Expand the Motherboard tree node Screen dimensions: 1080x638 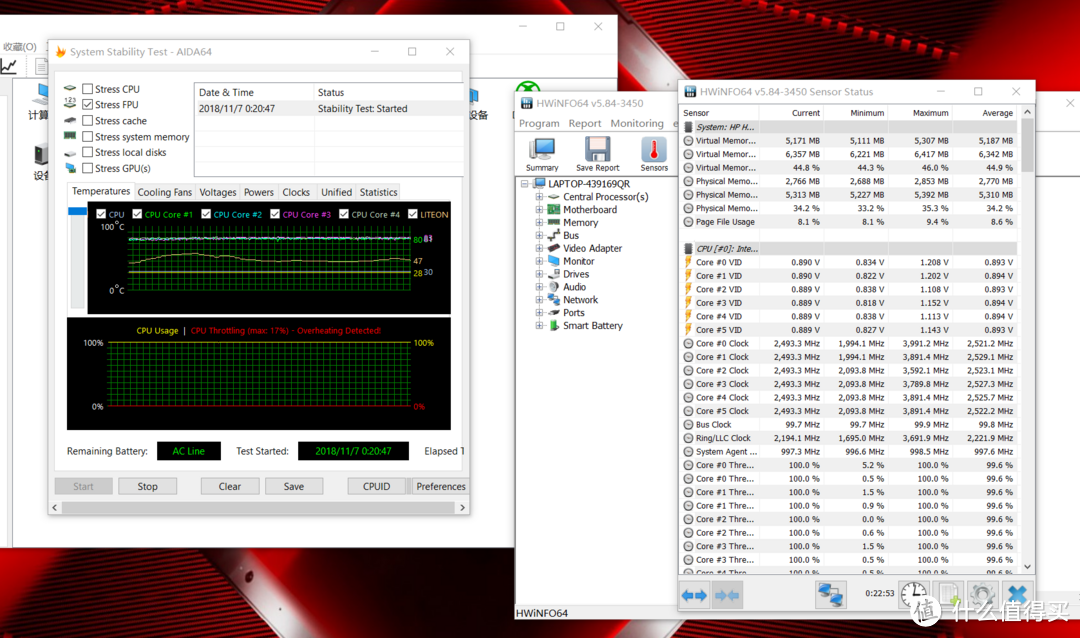(x=539, y=209)
